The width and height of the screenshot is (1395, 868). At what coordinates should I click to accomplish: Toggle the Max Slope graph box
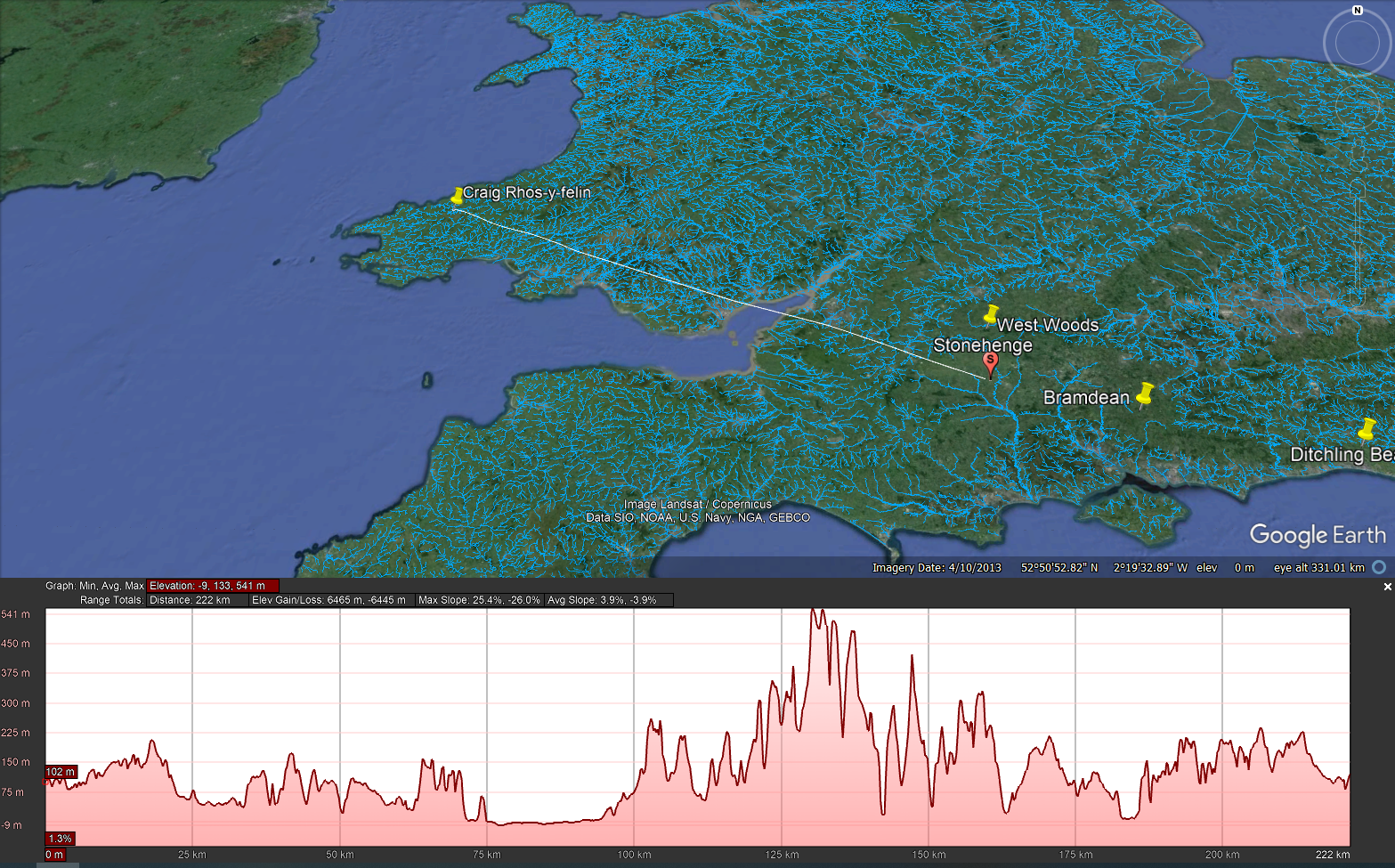(479, 600)
